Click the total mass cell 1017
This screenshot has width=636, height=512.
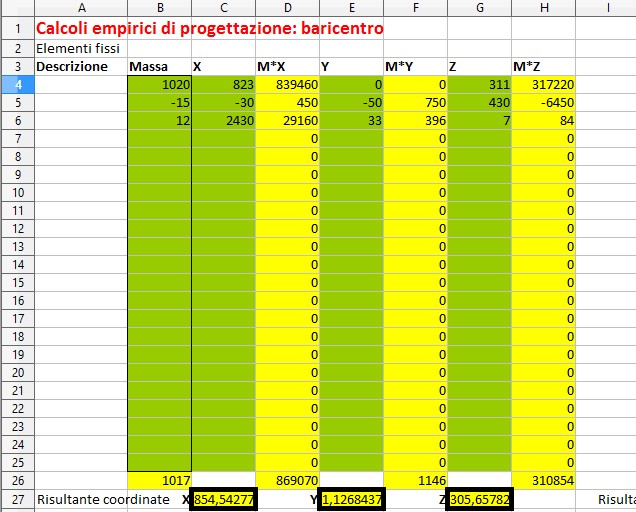159,480
